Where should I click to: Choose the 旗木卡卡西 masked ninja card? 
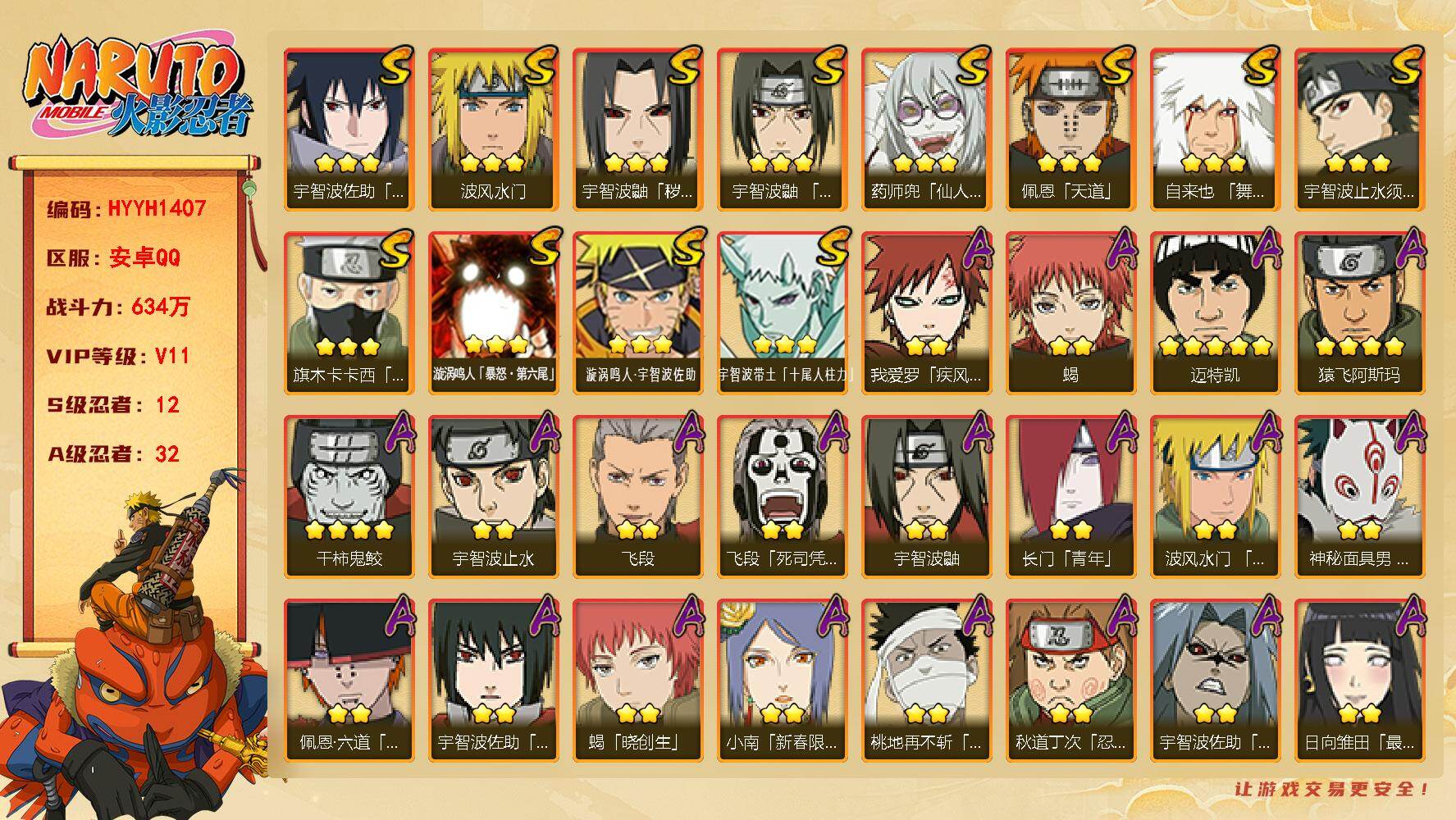tap(349, 312)
